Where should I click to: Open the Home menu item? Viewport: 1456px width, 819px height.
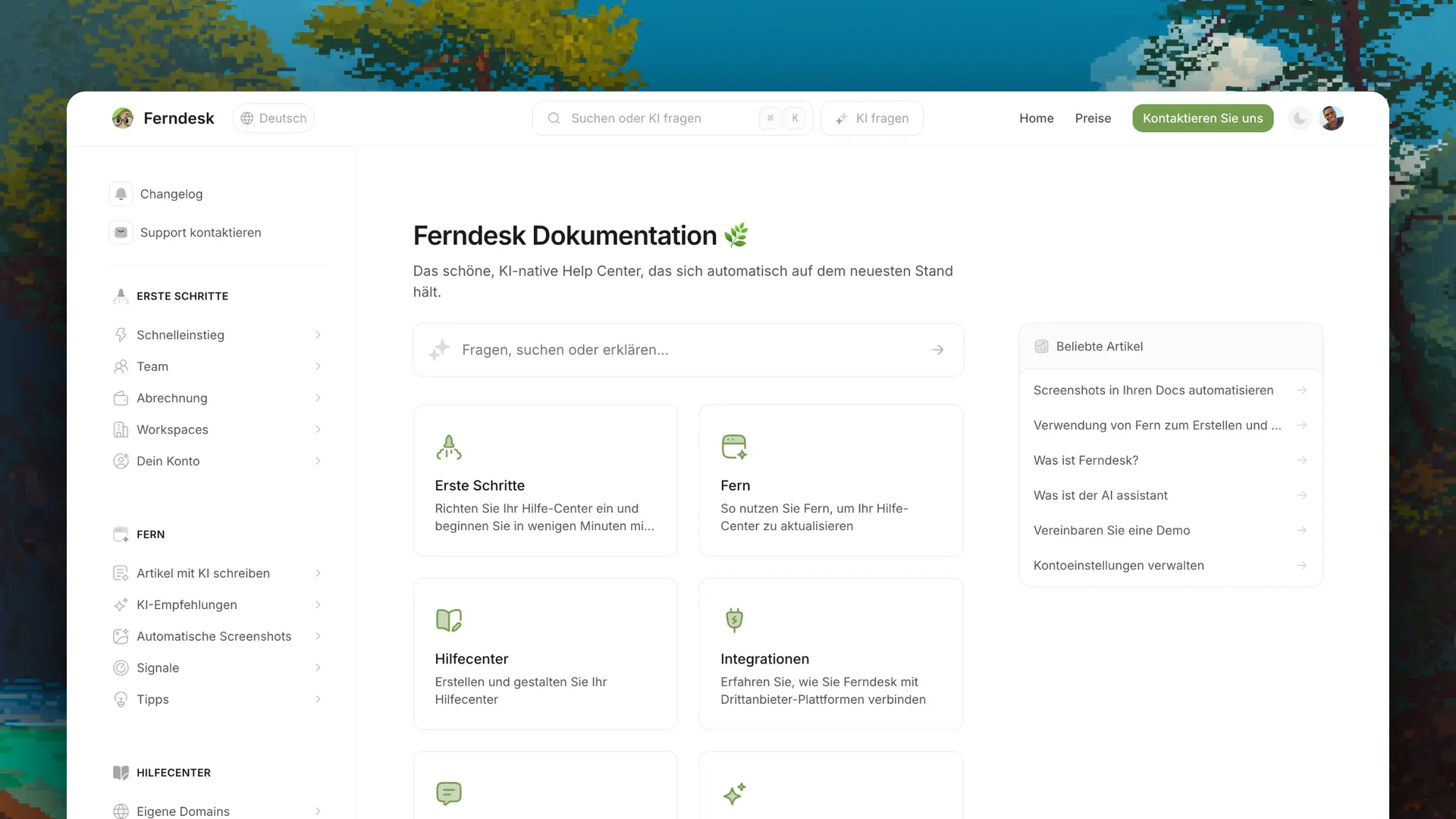pyautogui.click(x=1036, y=118)
